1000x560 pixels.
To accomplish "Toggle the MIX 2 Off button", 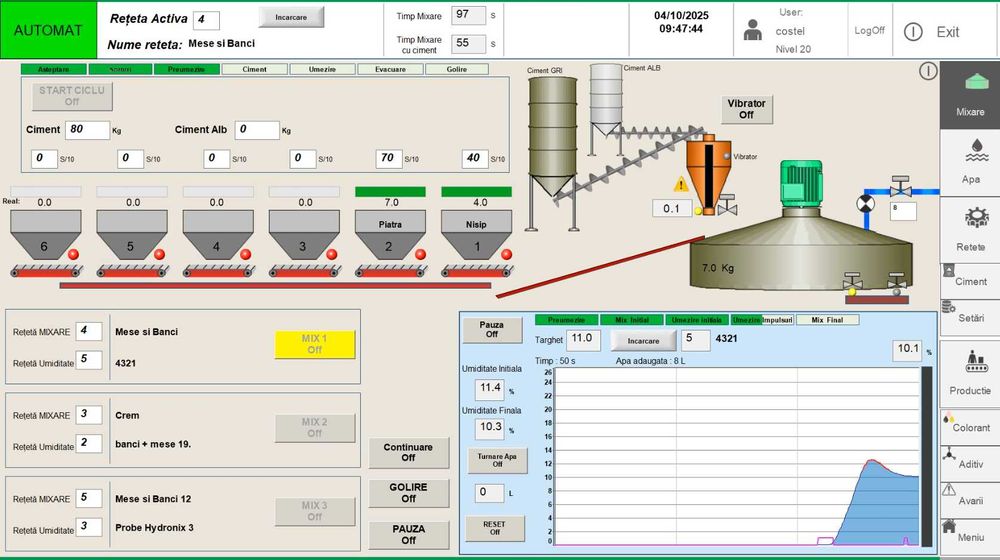I will [314, 427].
